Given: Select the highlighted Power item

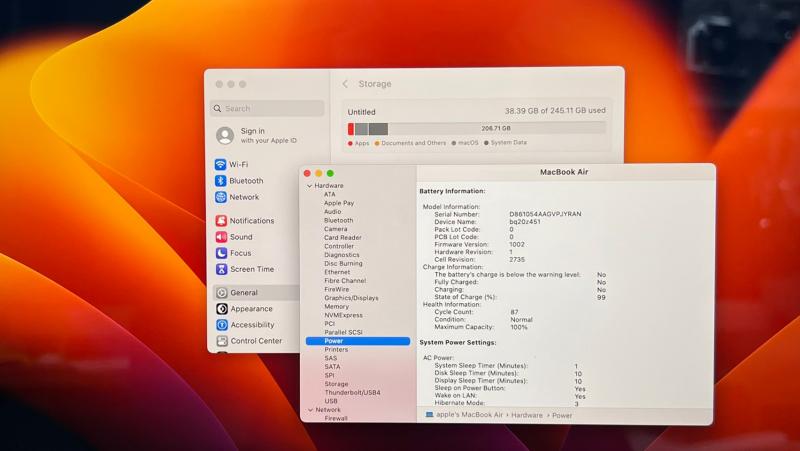Looking at the screenshot, I should [x=358, y=341].
